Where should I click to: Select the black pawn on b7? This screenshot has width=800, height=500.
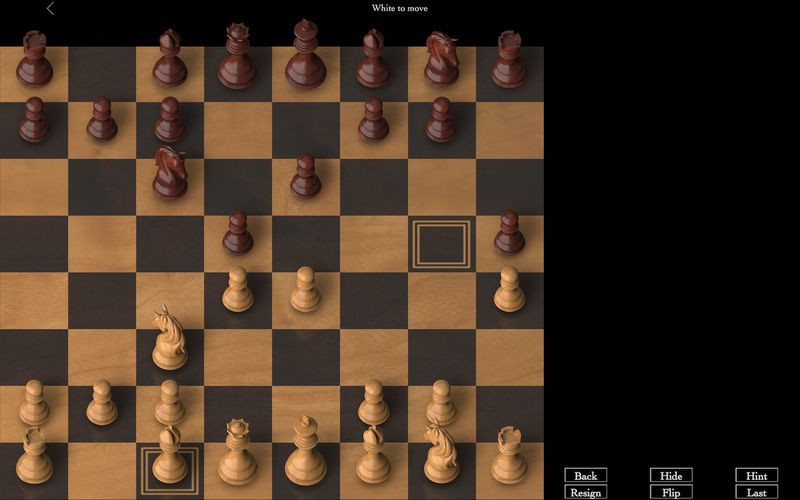[102, 118]
